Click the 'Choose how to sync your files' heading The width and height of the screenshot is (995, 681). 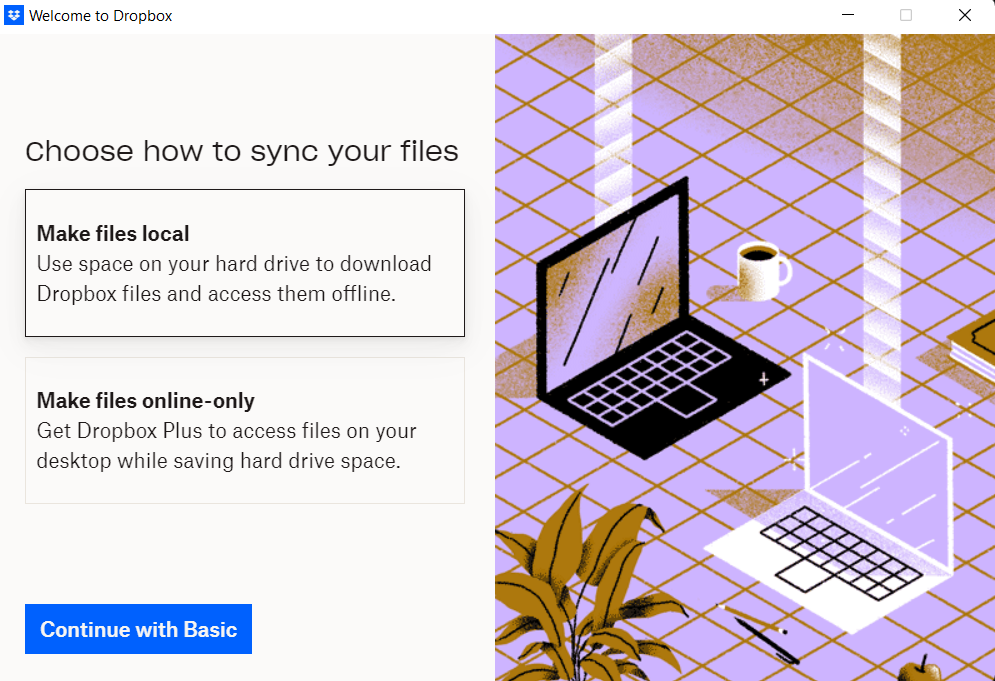[x=242, y=152]
